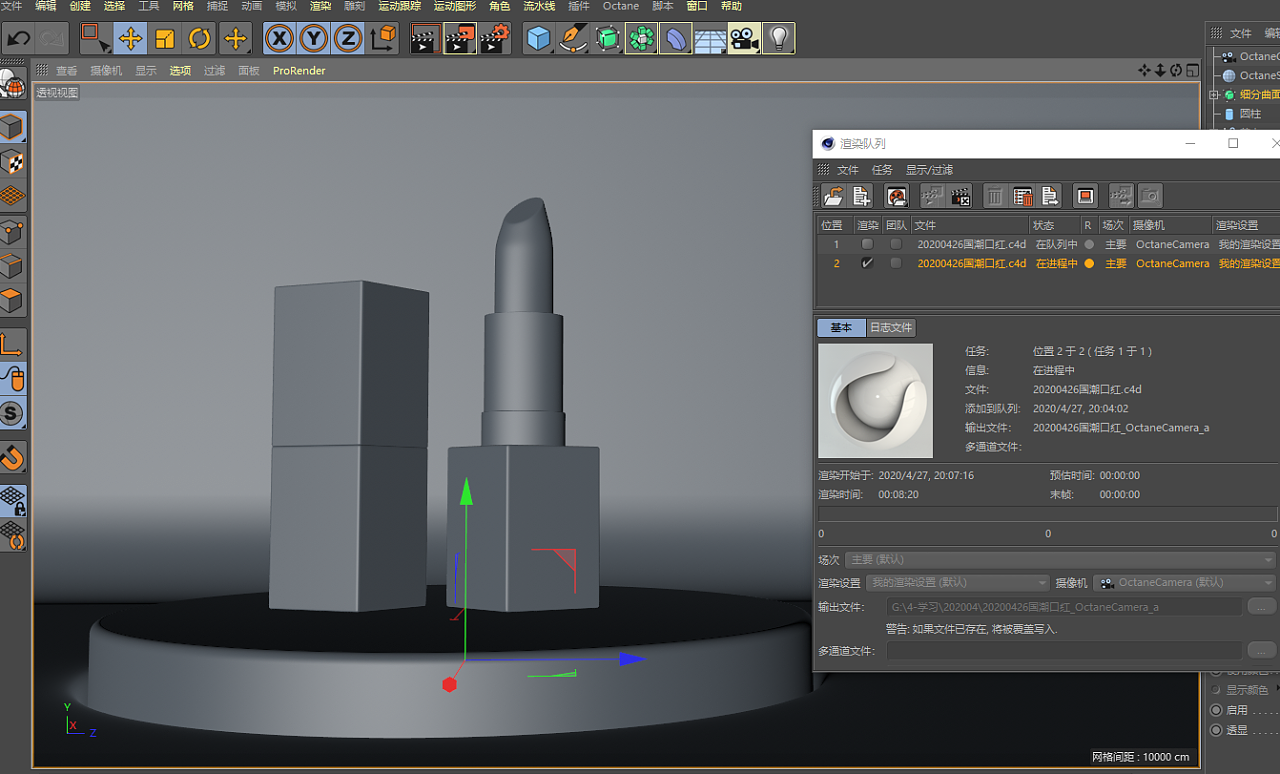Select the 圆柱 object in object manager
The image size is (1280, 774).
point(1250,114)
